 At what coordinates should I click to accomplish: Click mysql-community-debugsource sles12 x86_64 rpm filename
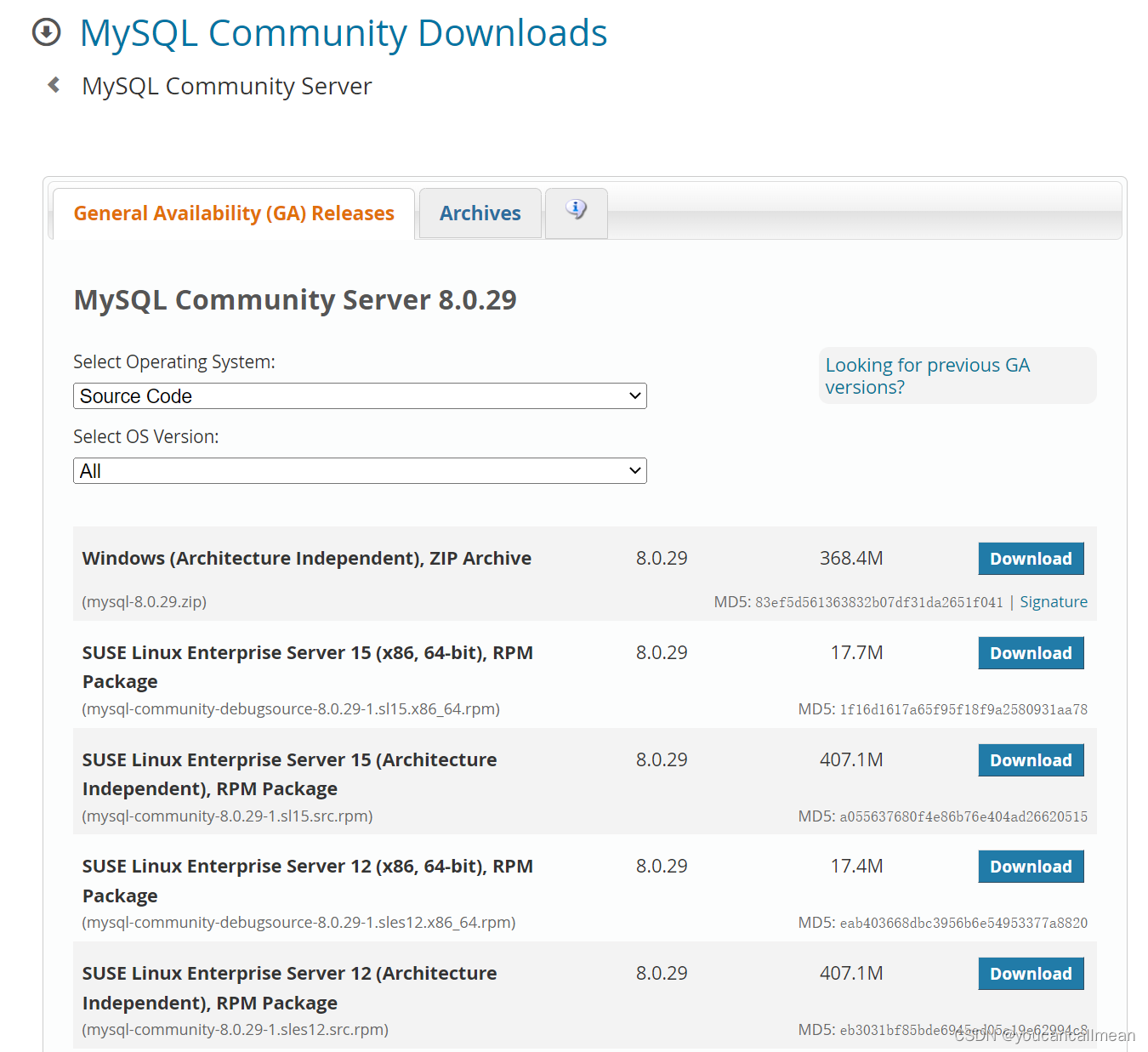pyautogui.click(x=298, y=923)
